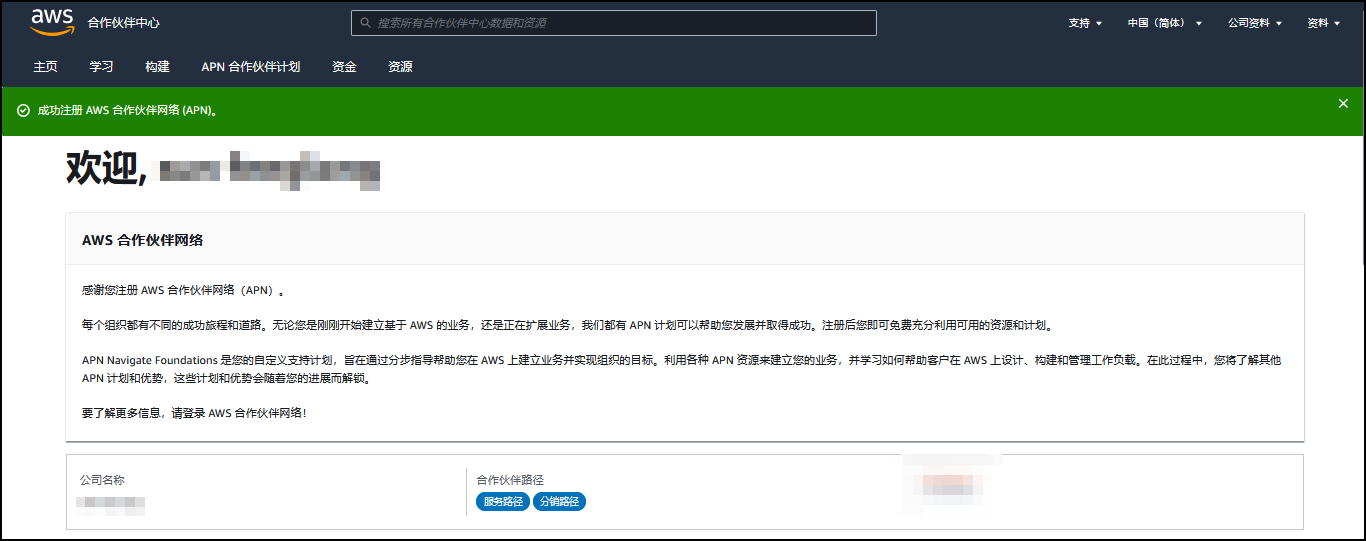1366x541 pixels.
Task: Click the 成功注册 AWS 合作伙伴网络 (APN) message
Action: 127,110
